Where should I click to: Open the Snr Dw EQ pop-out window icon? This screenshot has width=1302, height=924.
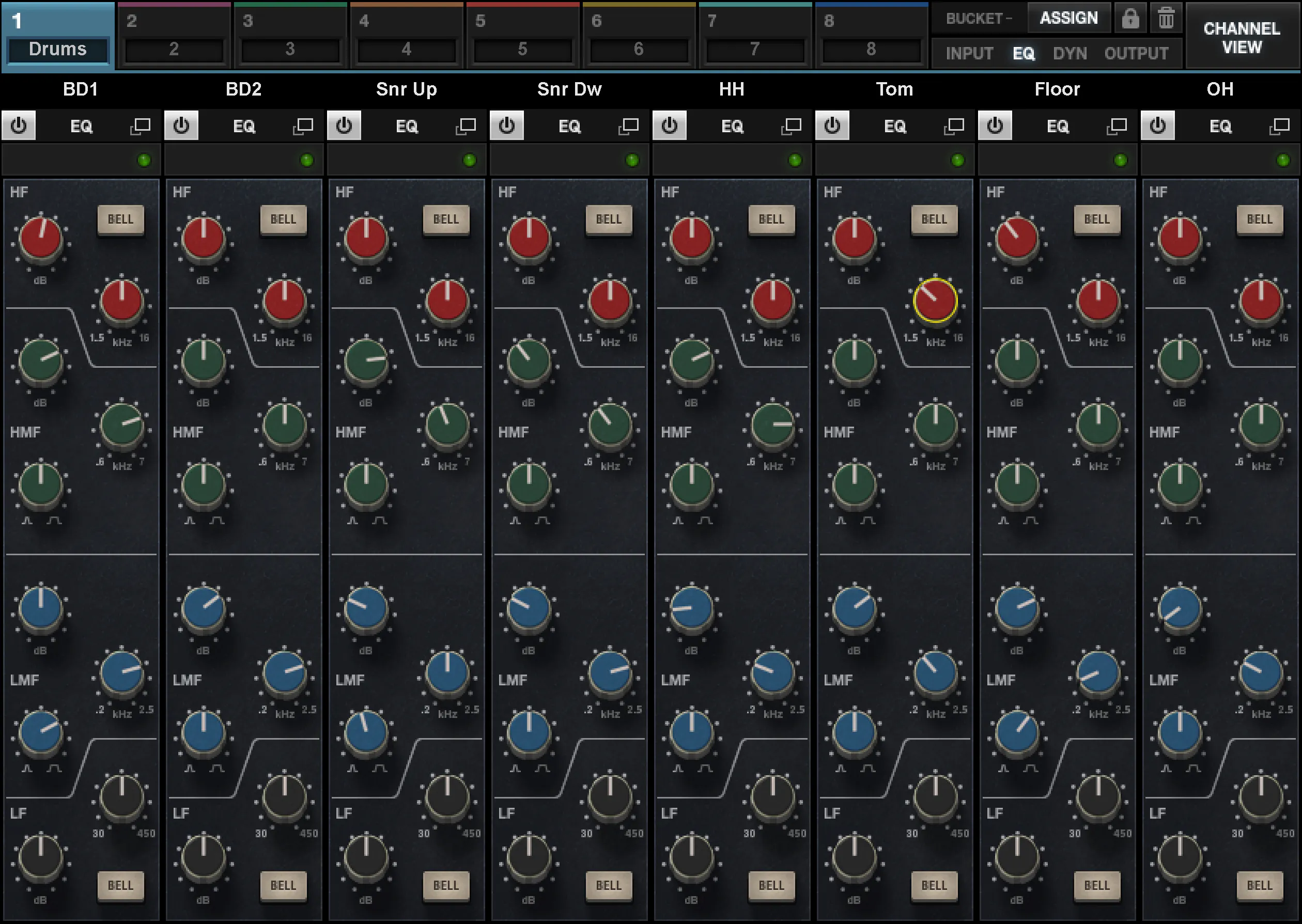pos(628,126)
